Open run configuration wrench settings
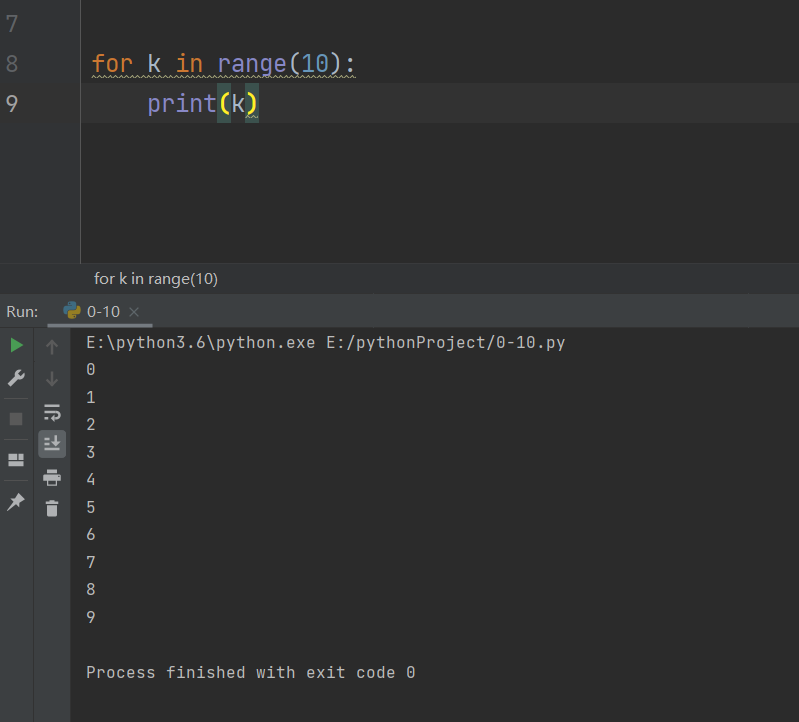The width and height of the screenshot is (799, 722). click(16, 378)
